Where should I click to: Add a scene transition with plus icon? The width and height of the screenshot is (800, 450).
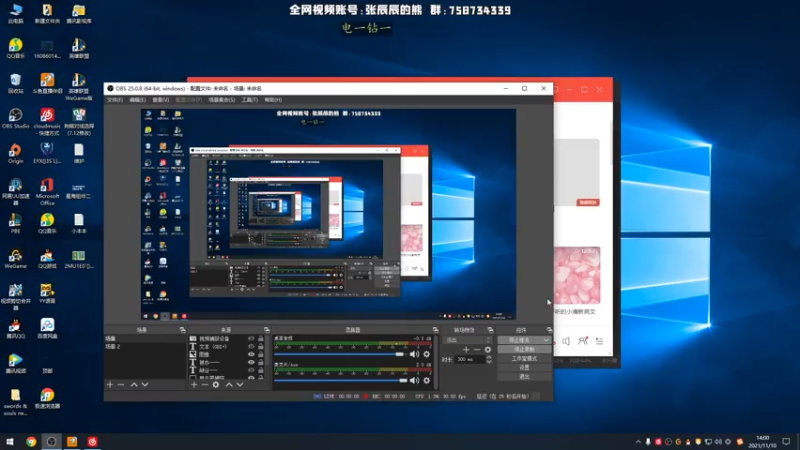click(x=466, y=349)
